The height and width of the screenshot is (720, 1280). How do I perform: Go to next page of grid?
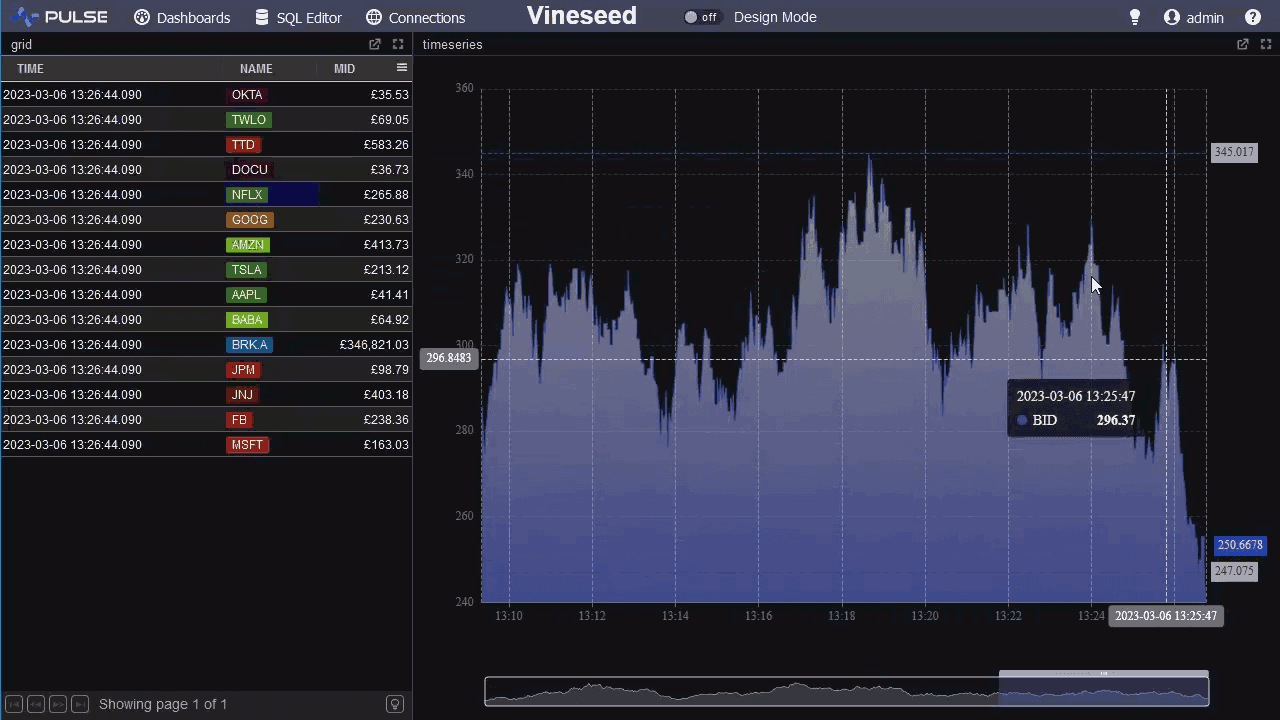58,704
